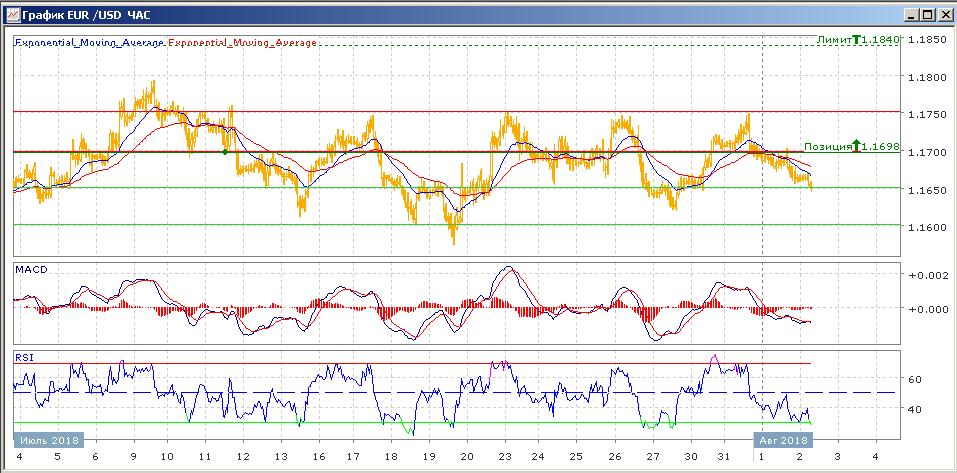Image resolution: width=957 pixels, height=473 pixels.
Task: Click date label 23 on time axis
Action: tap(505, 457)
